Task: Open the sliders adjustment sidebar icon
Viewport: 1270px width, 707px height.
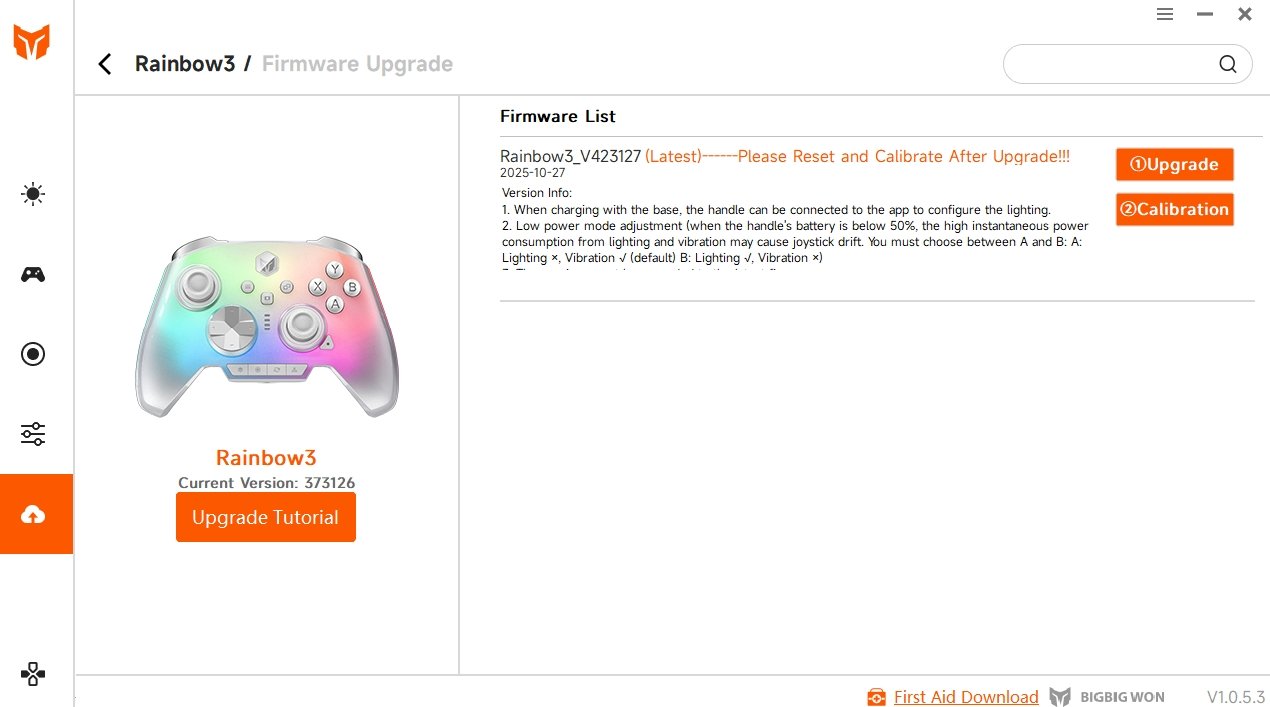Action: pyautogui.click(x=33, y=434)
